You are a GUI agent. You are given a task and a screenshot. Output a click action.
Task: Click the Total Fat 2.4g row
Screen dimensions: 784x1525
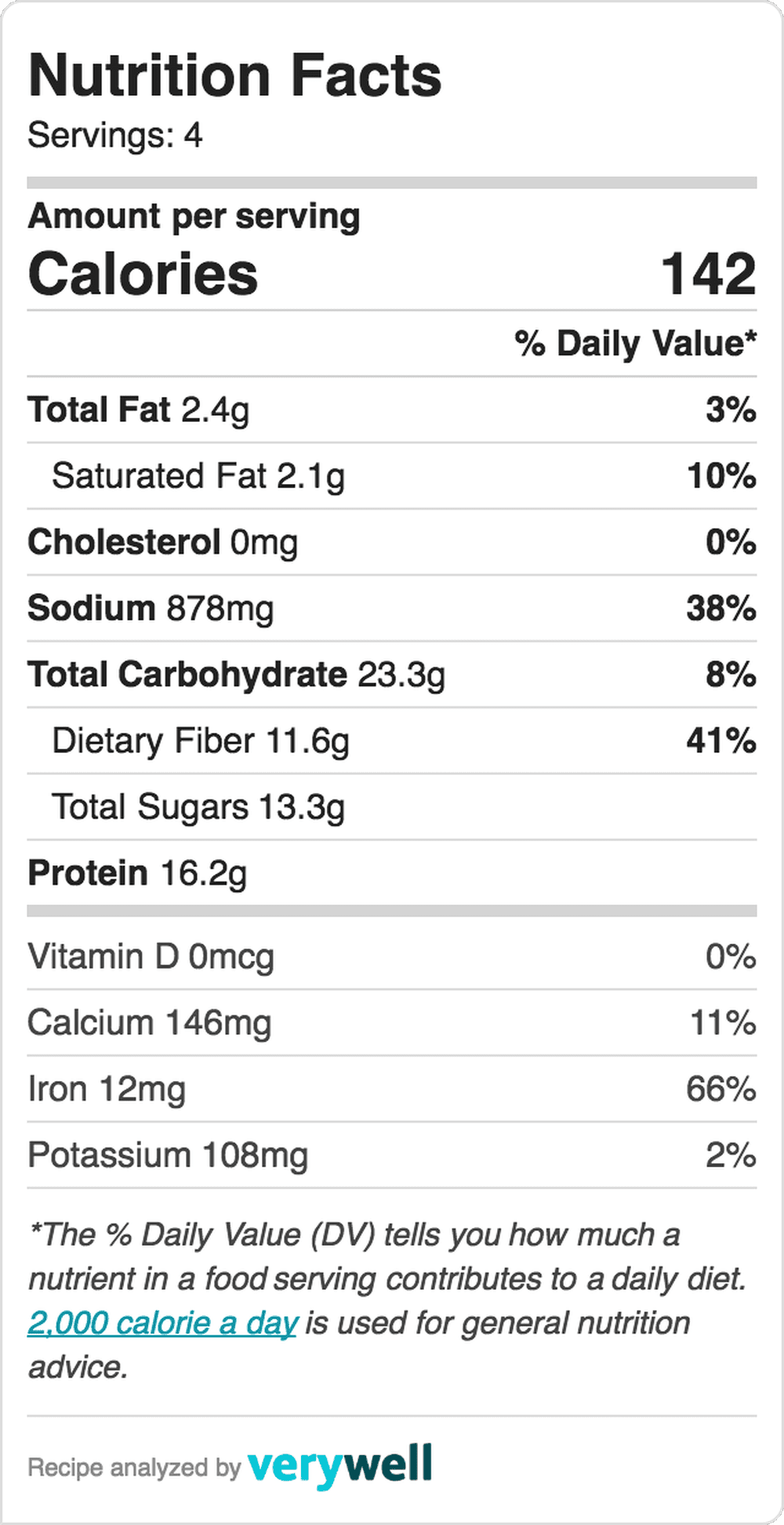[x=392, y=409]
